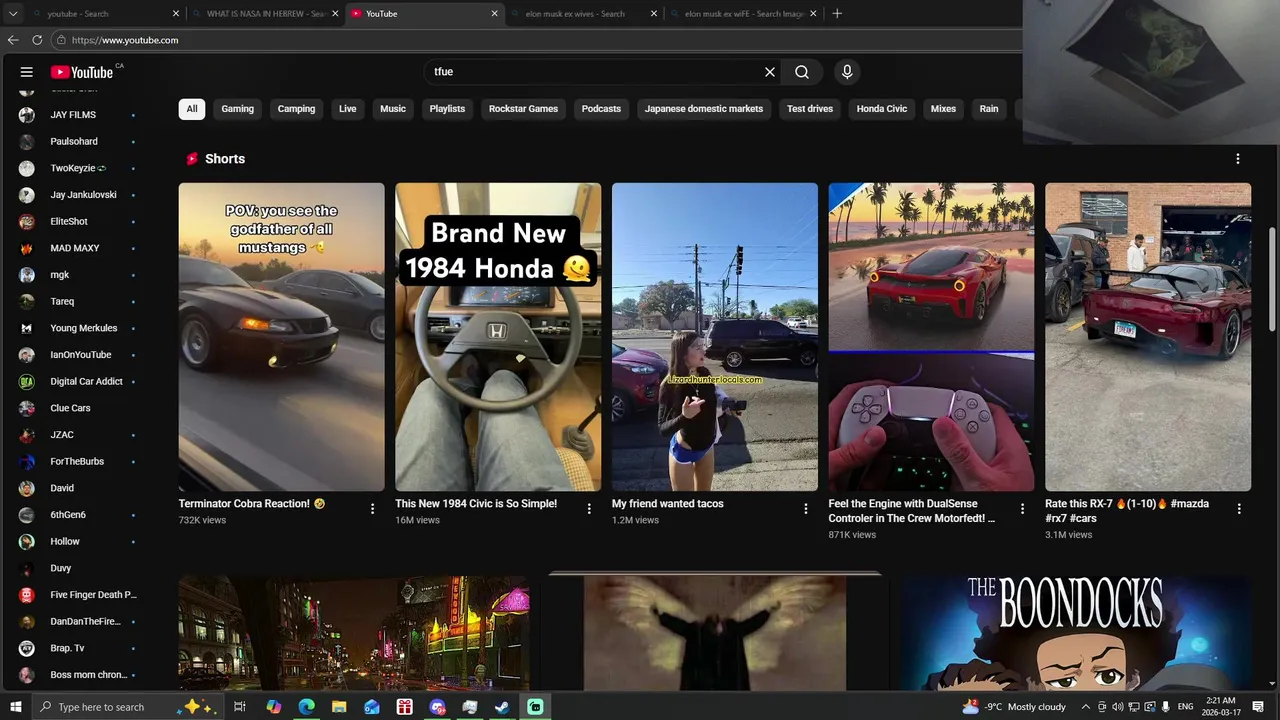The height and width of the screenshot is (720, 1280).
Task: Close the active YouTube tab
Action: point(494,14)
